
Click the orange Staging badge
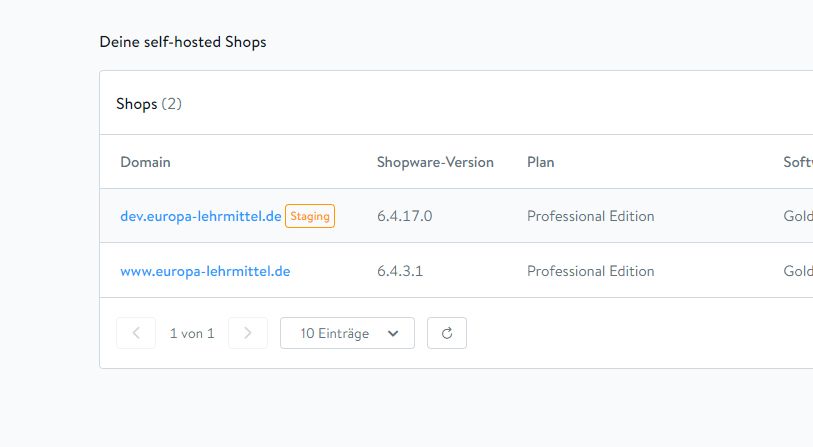310,216
